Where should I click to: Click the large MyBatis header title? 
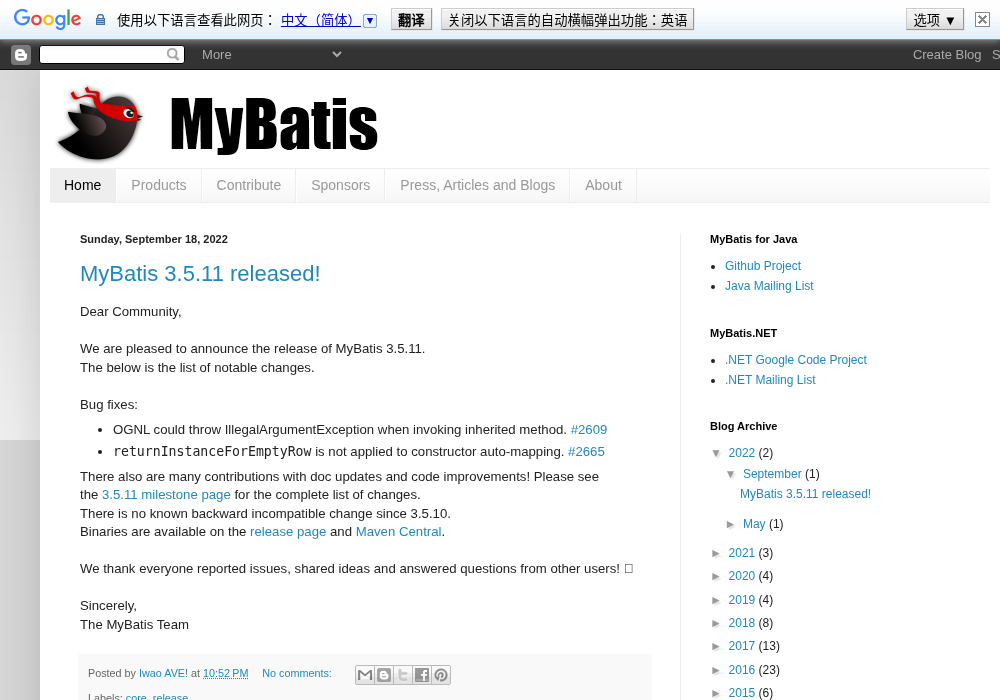coord(274,125)
